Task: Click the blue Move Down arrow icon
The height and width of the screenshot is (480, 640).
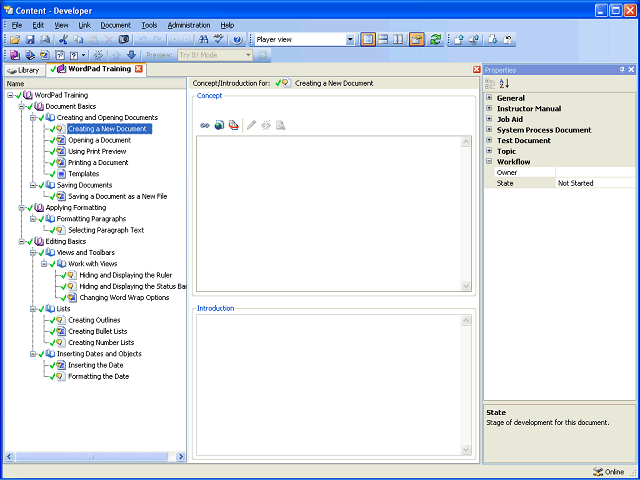Action: [x=131, y=55]
